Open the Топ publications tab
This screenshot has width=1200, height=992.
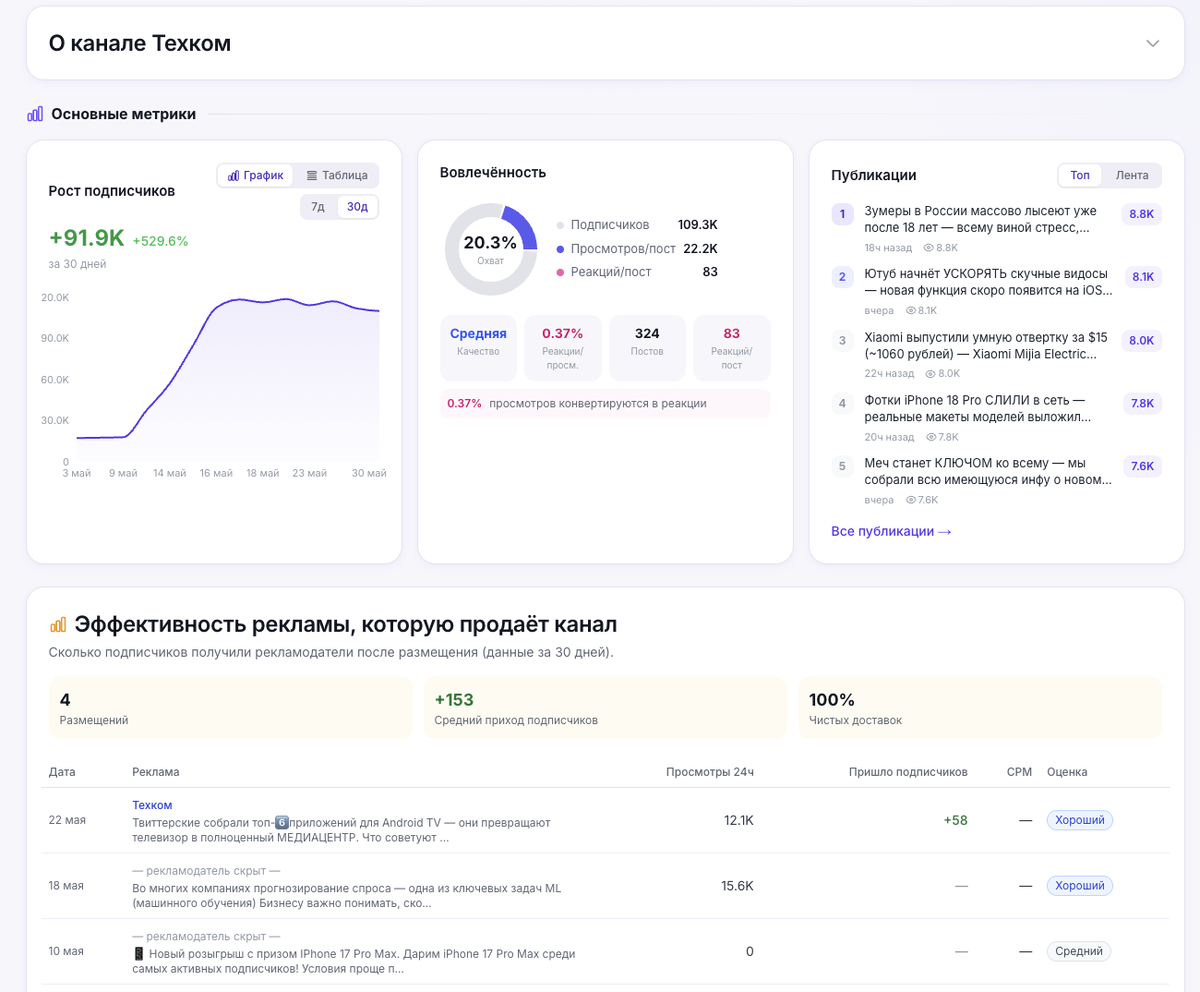(x=1080, y=175)
